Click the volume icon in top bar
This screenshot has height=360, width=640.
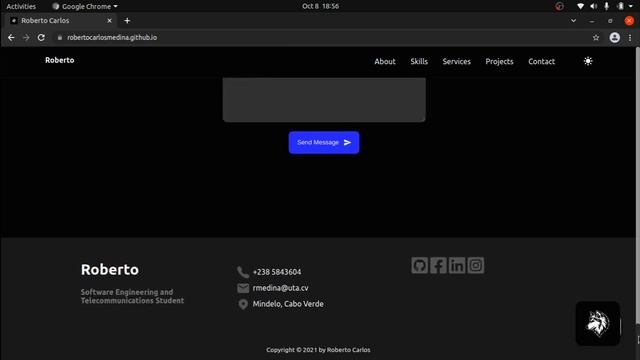pos(593,6)
